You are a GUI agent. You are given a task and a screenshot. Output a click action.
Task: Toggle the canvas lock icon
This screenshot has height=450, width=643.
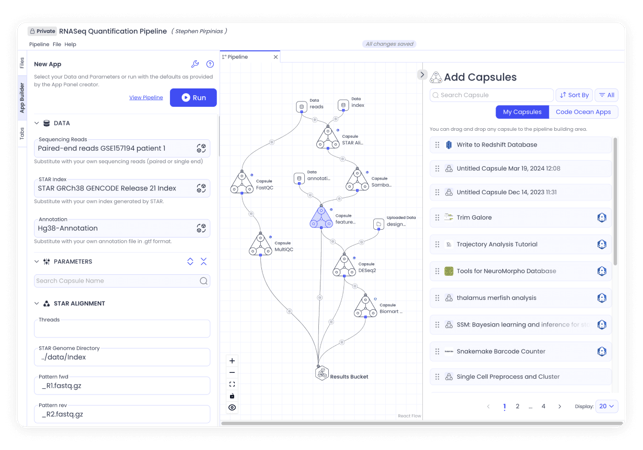click(x=232, y=396)
